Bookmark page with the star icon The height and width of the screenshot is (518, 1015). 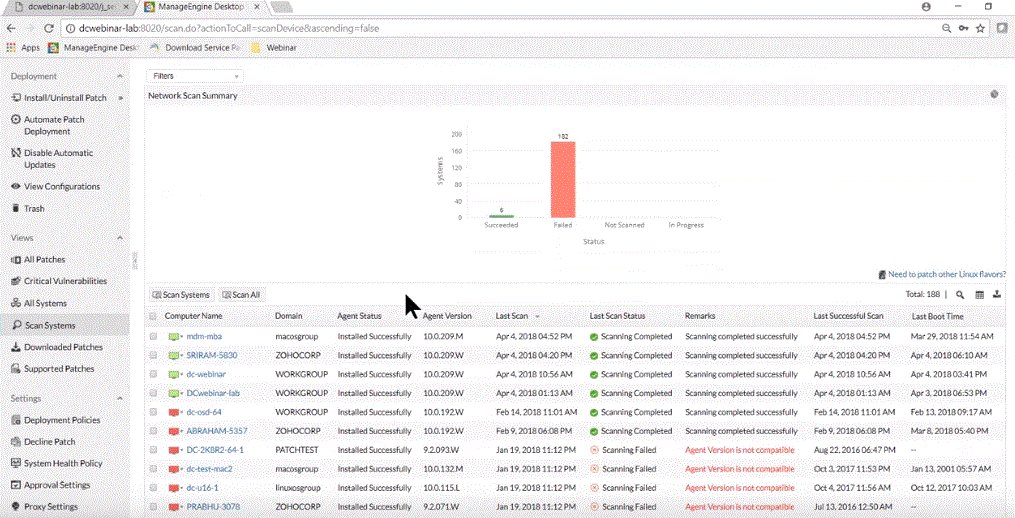pos(981,28)
